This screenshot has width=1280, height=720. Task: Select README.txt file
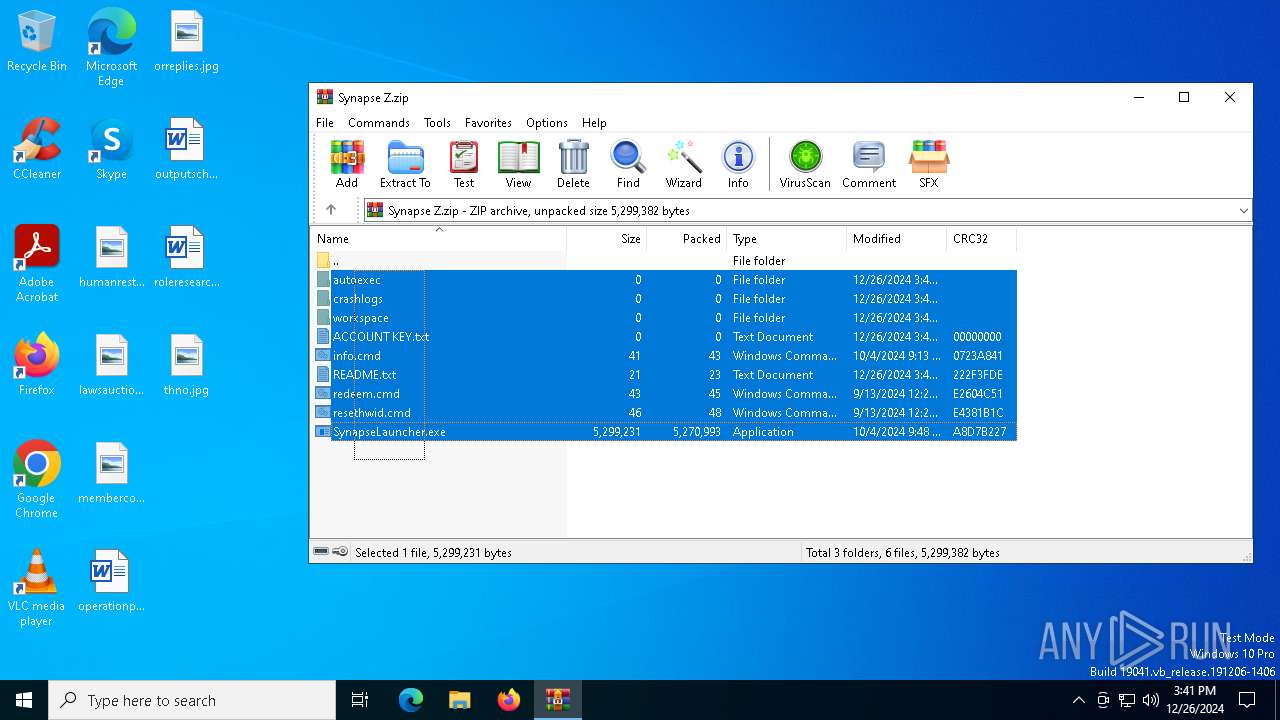pos(664,375)
